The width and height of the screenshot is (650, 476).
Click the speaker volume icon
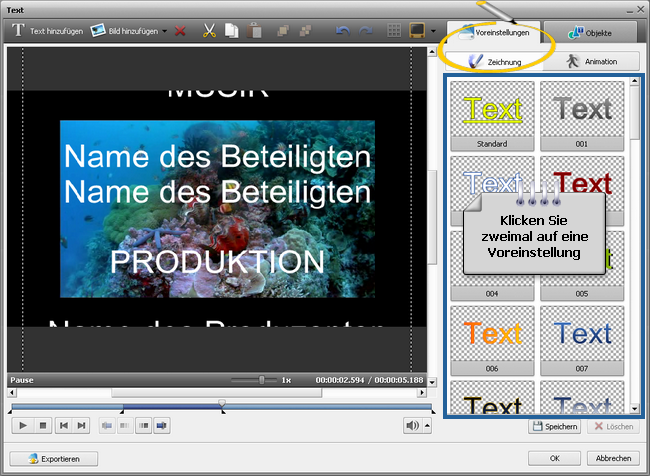pos(412,425)
